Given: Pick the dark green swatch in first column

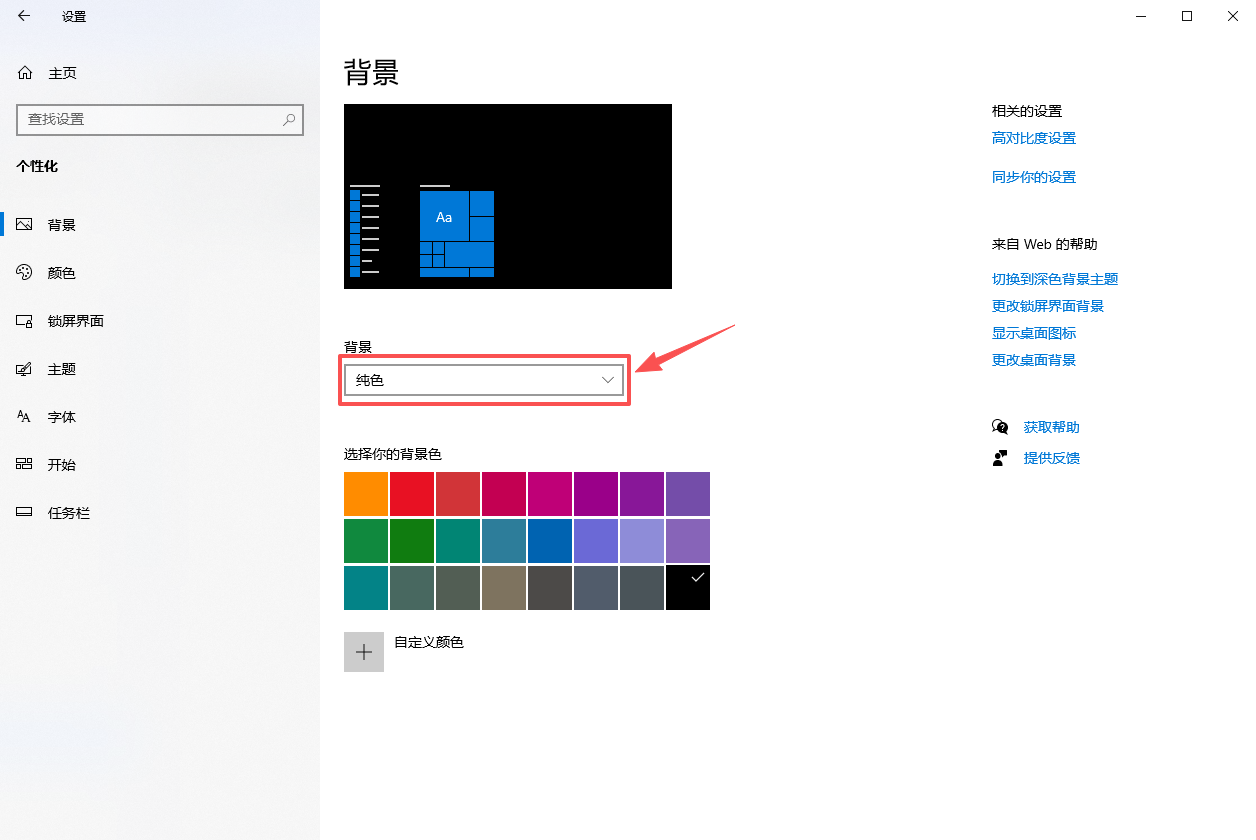Looking at the screenshot, I should (x=366, y=541).
